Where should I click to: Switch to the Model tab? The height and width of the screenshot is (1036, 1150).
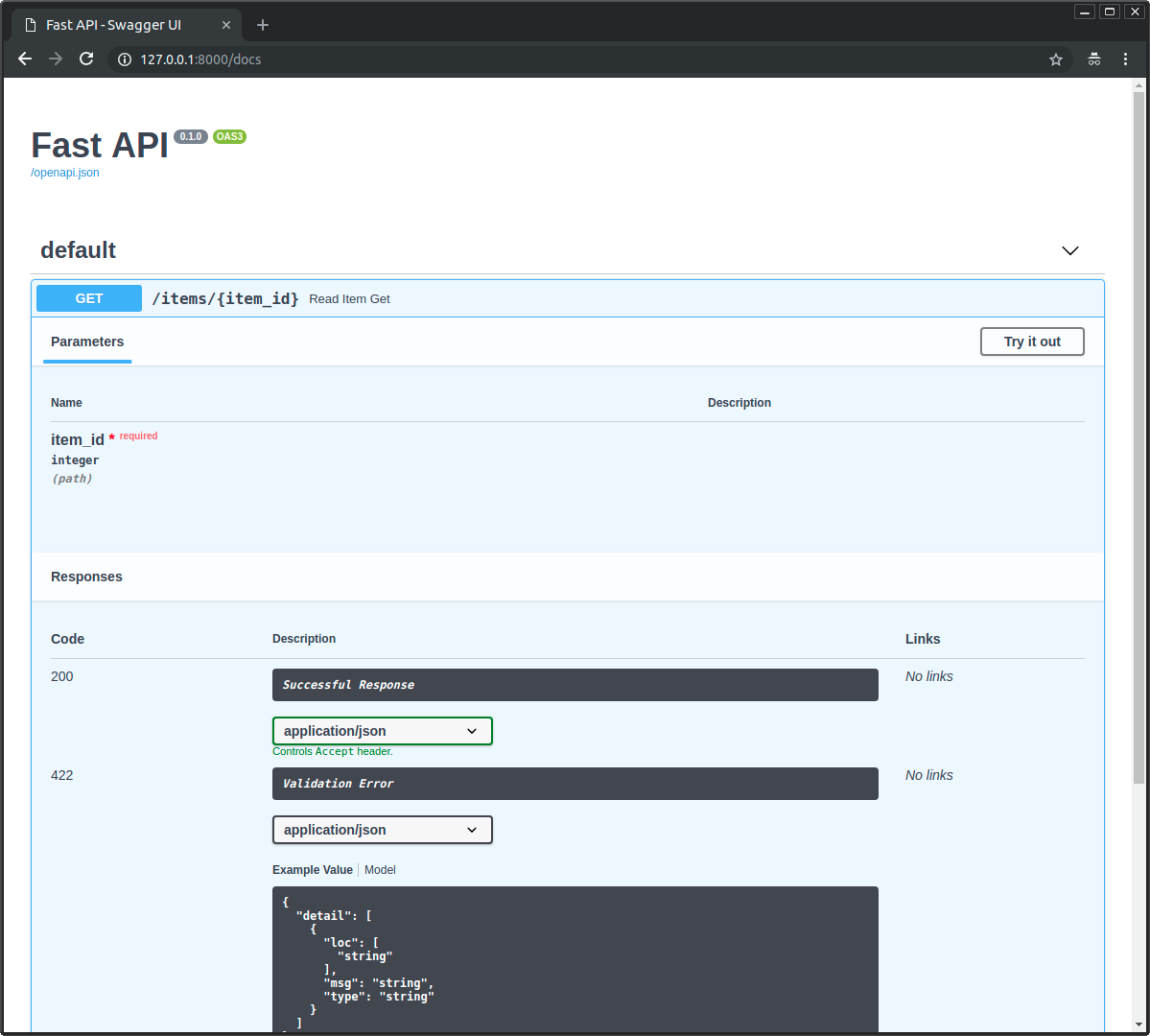click(380, 870)
